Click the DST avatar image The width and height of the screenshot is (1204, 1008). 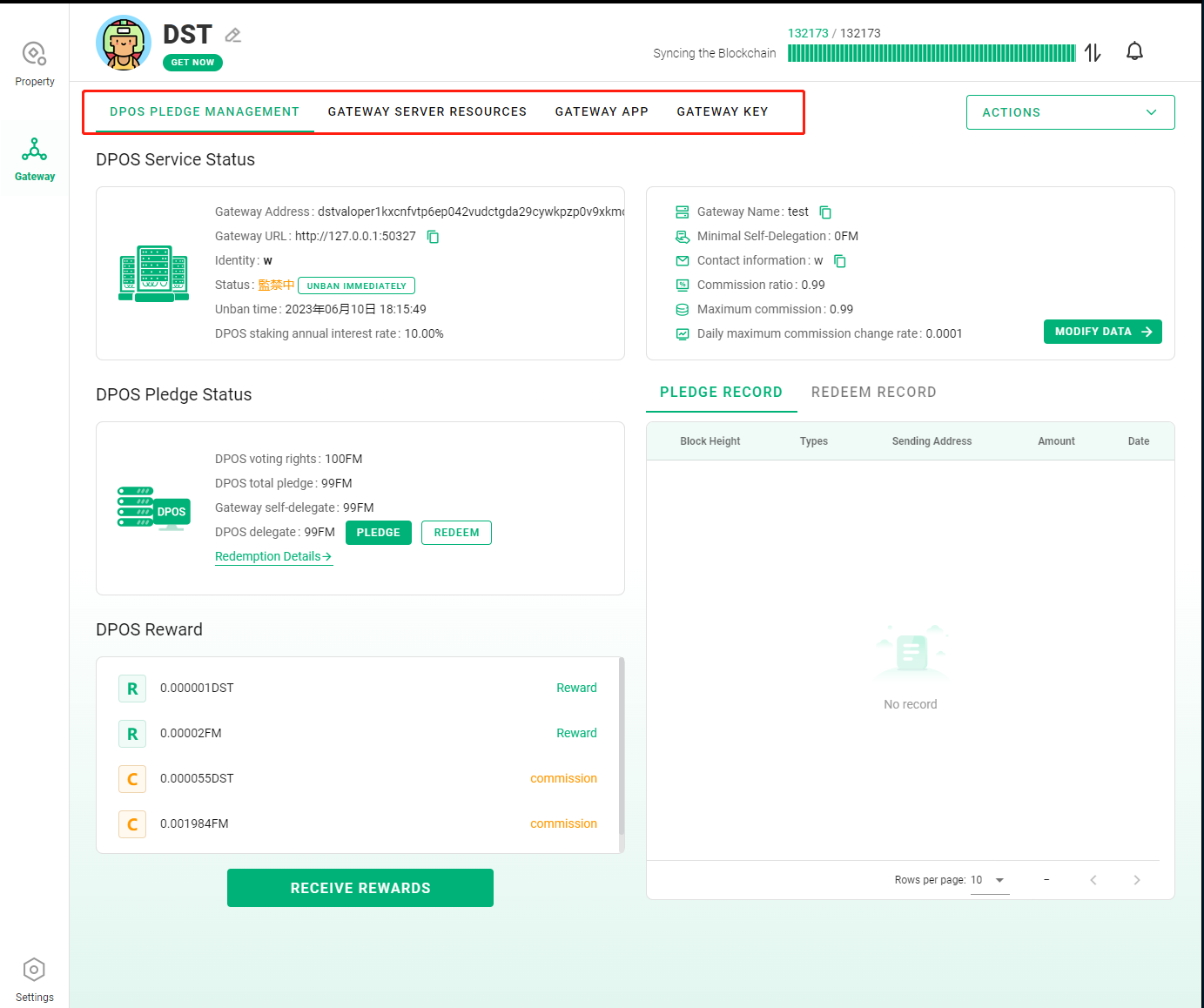pyautogui.click(x=123, y=43)
